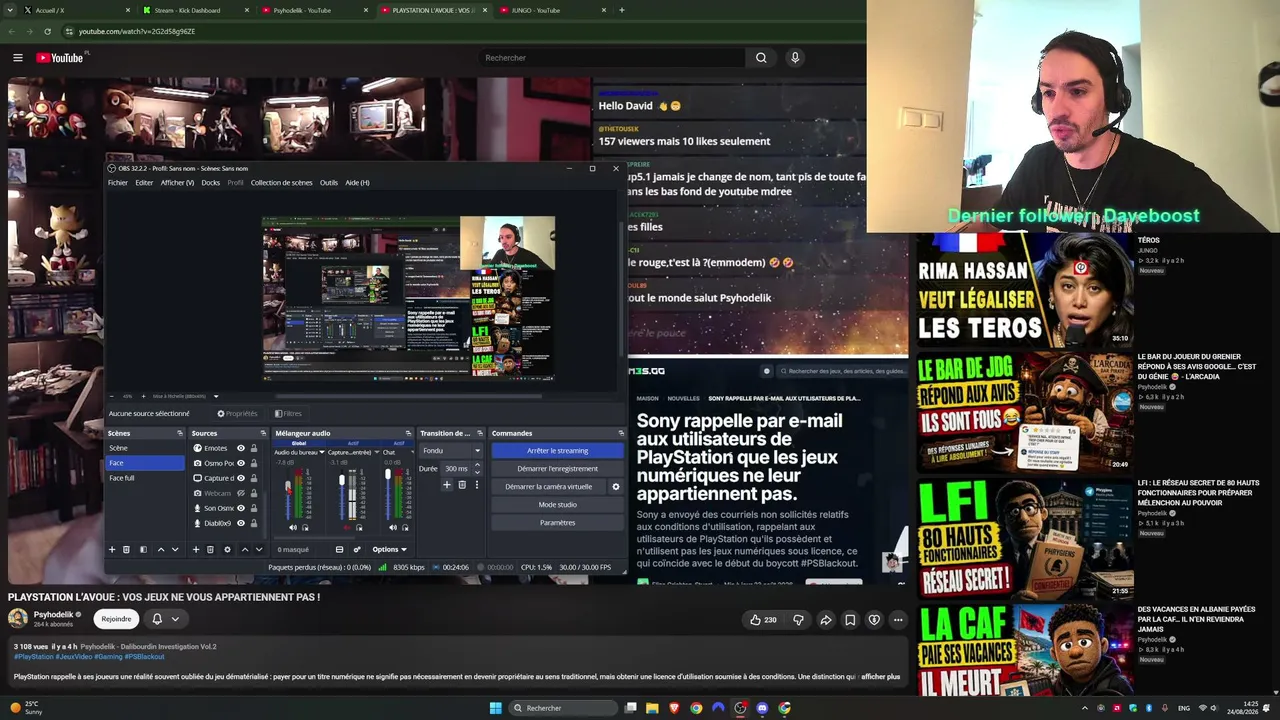1280x720 pixels.
Task: Toggle lock on the Webcam source
Action: (254, 493)
